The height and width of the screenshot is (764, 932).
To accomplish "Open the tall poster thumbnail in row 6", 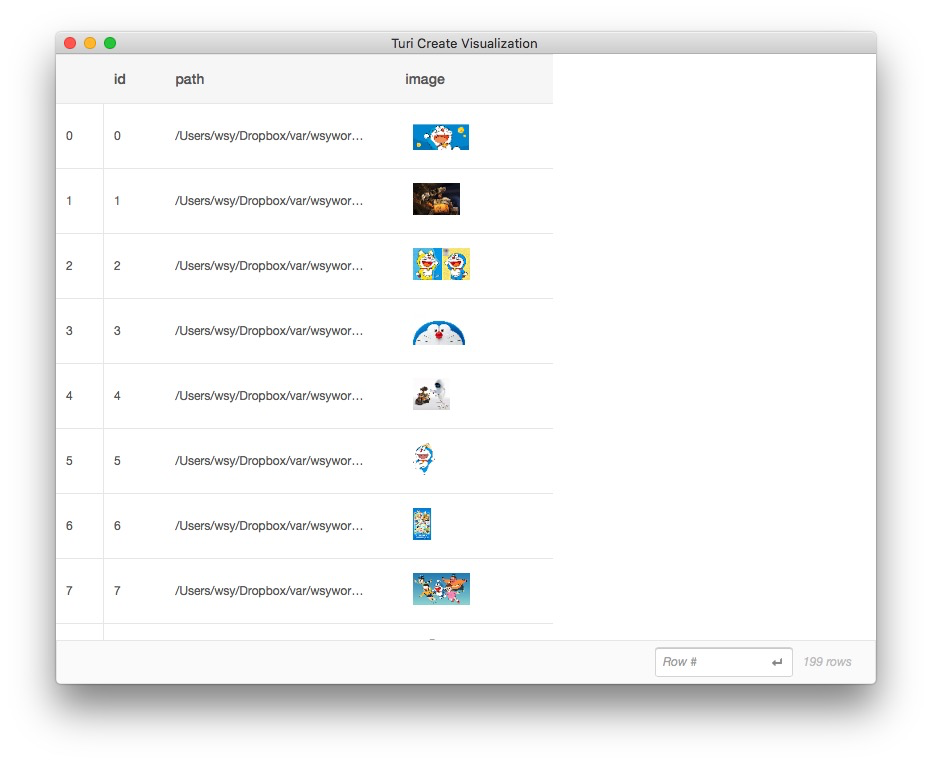I will click(x=421, y=524).
